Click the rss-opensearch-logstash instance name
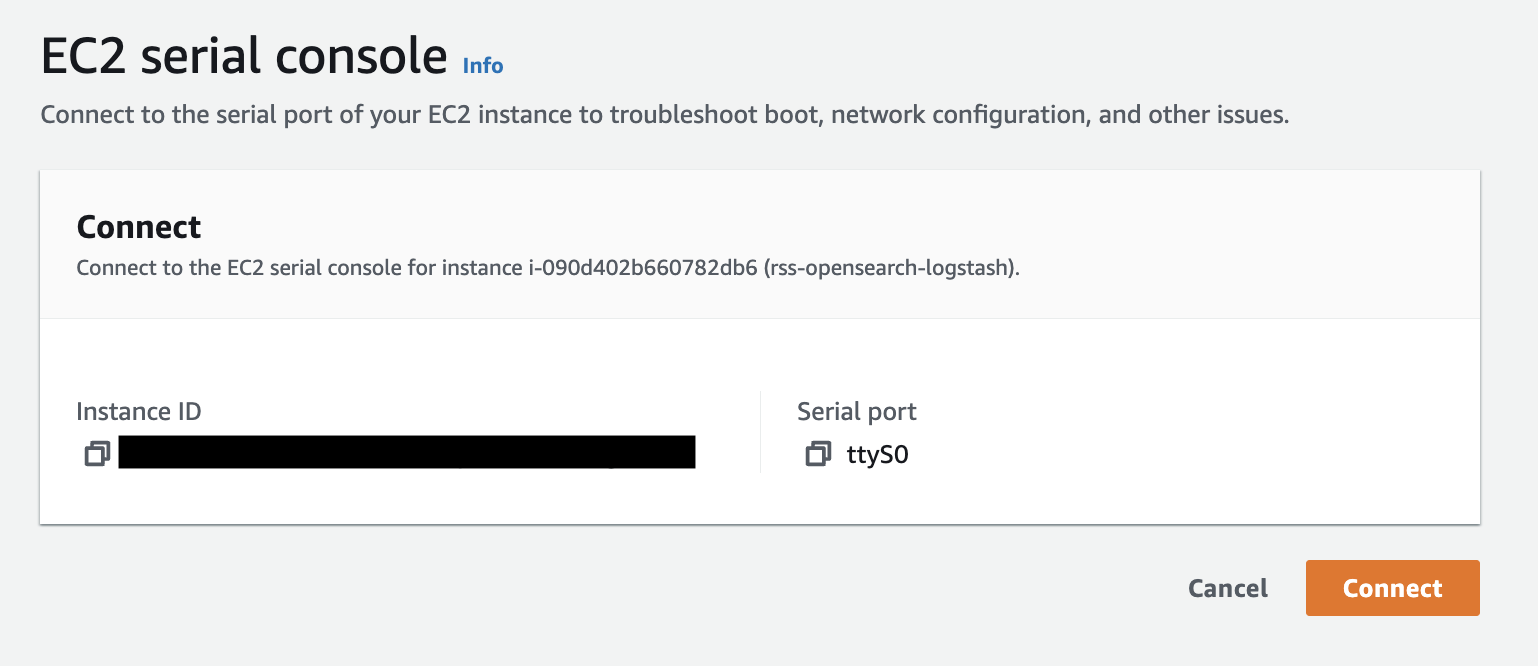This screenshot has height=666, width=1538. pos(889,269)
